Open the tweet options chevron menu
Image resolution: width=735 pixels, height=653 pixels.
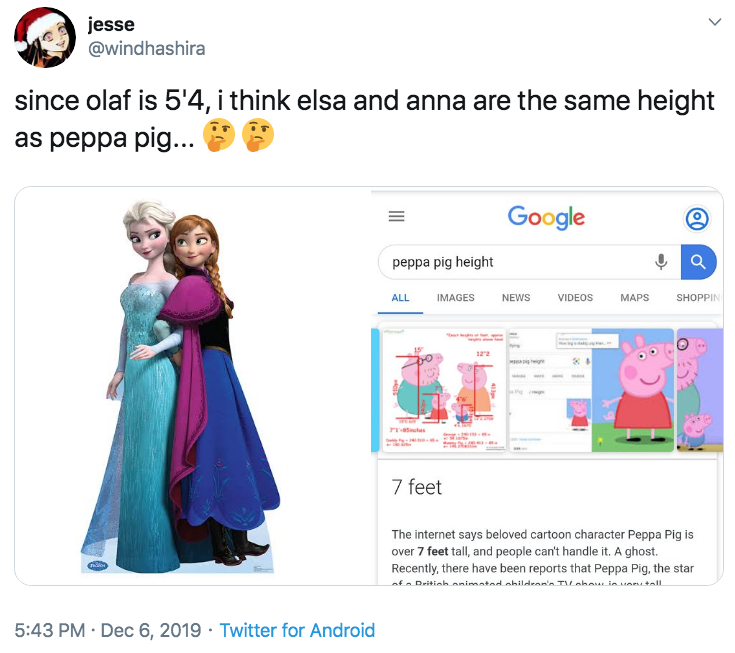click(x=714, y=22)
